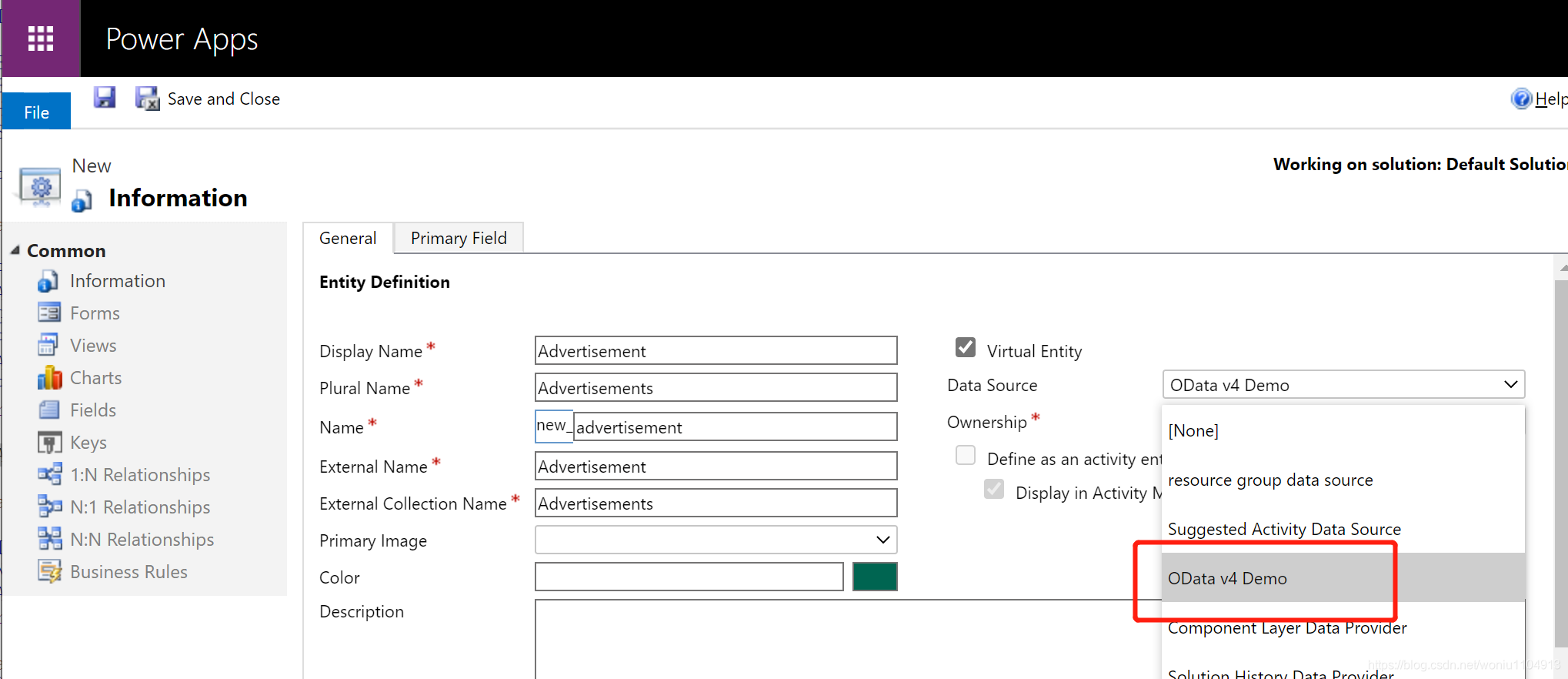Open the Help question mark icon

1521,99
